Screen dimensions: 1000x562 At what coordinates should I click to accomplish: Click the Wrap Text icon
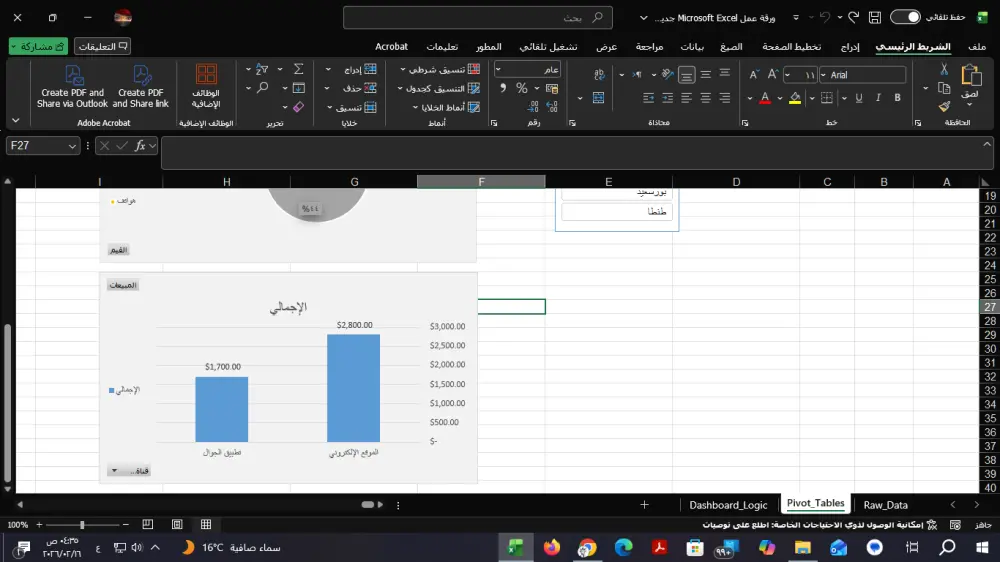(x=599, y=75)
